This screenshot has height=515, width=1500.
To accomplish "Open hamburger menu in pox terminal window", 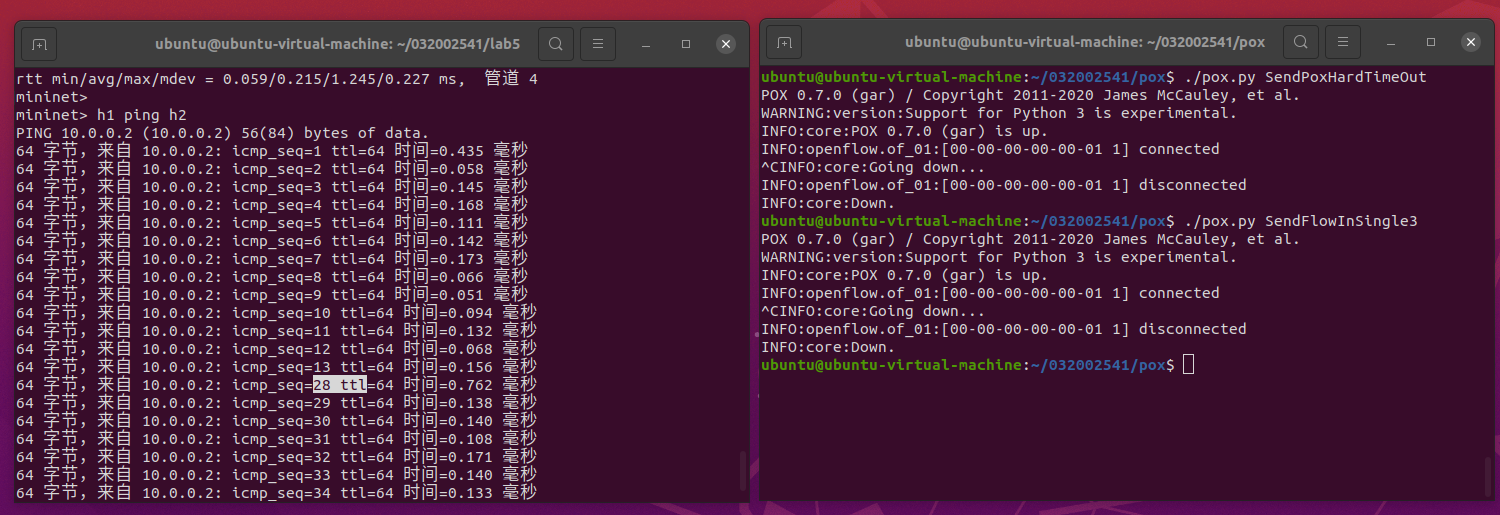I will [1343, 43].
